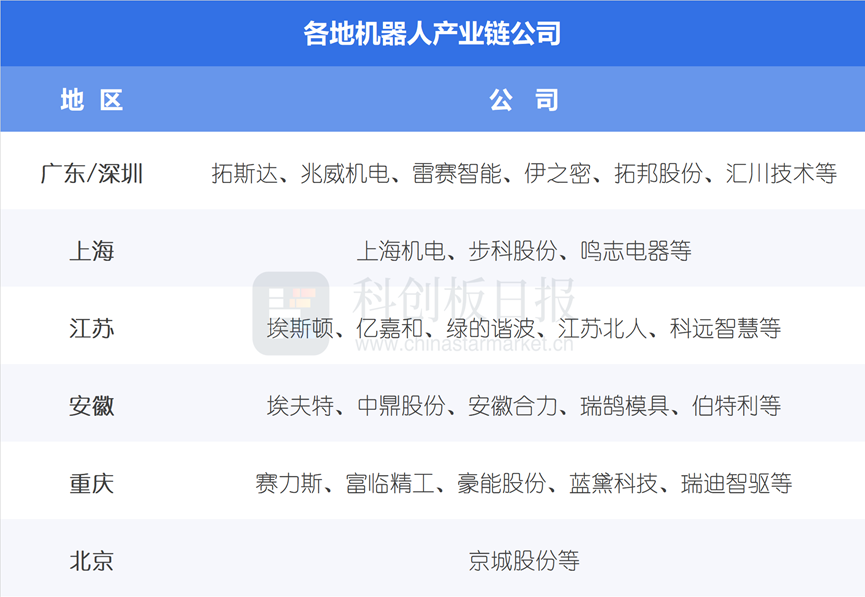Select the 江苏 region cell
The width and height of the screenshot is (865, 597).
click(91, 328)
